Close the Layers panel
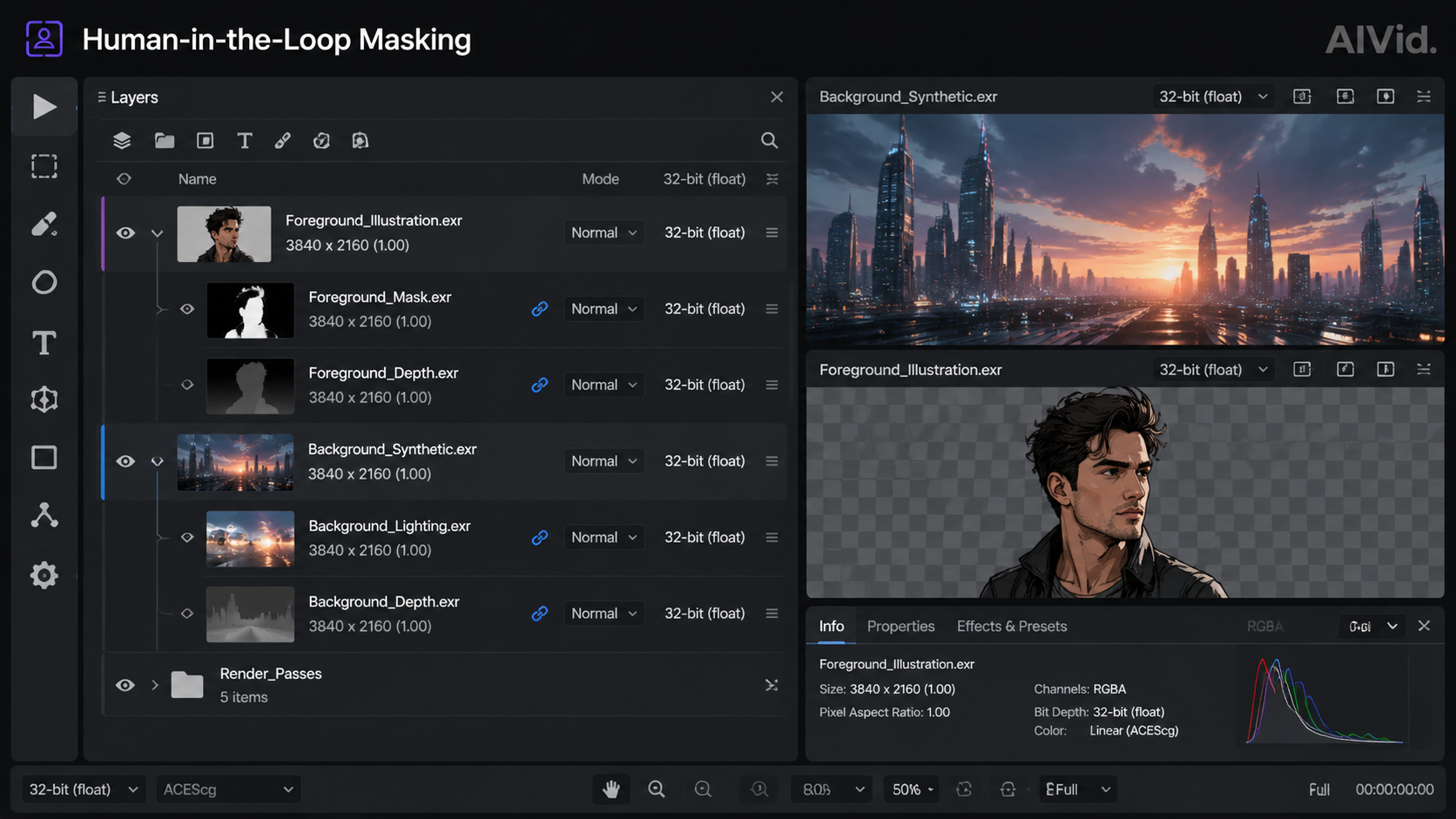Image resolution: width=1456 pixels, height=819 pixels. [x=777, y=97]
